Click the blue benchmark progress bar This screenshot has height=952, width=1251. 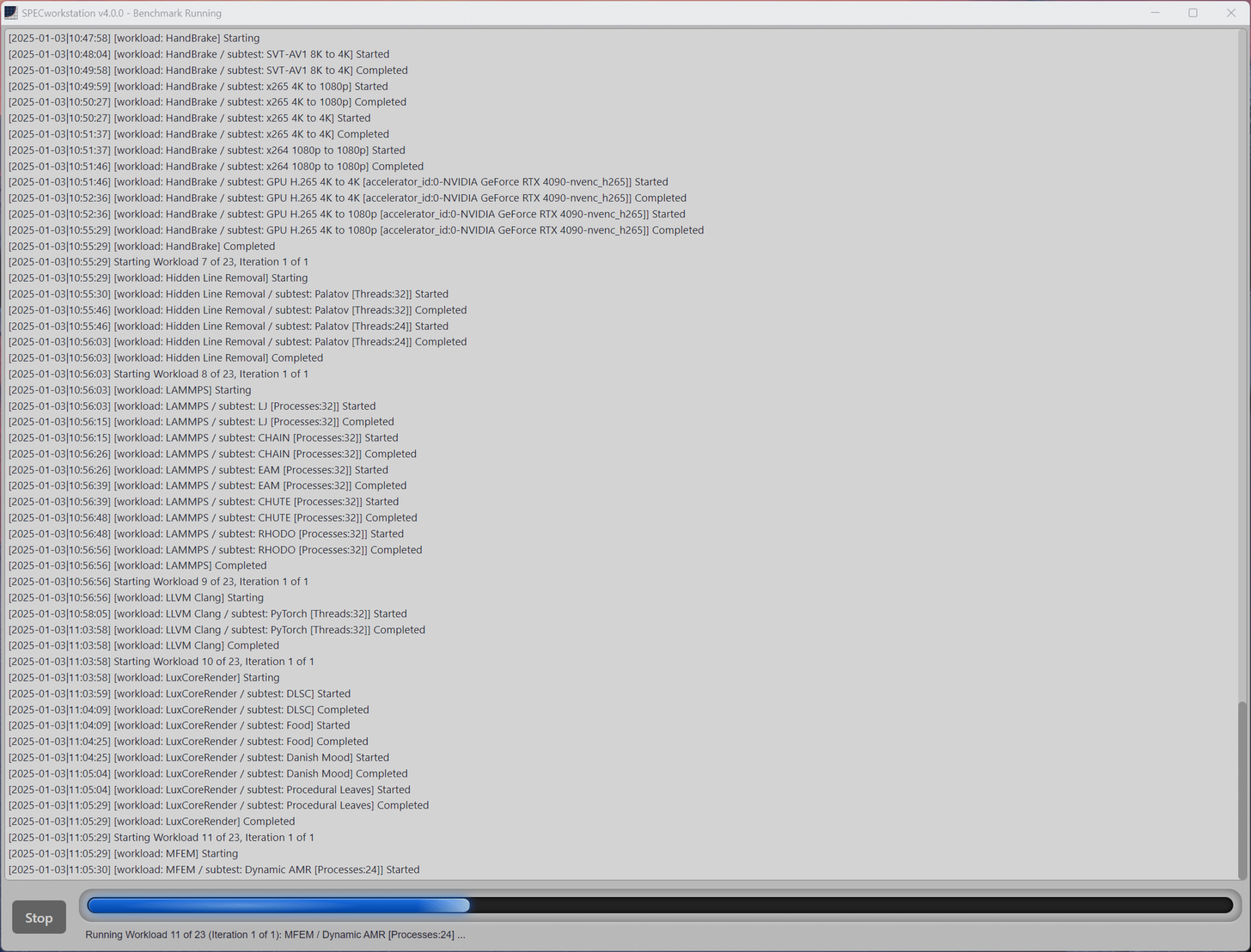pos(660,905)
